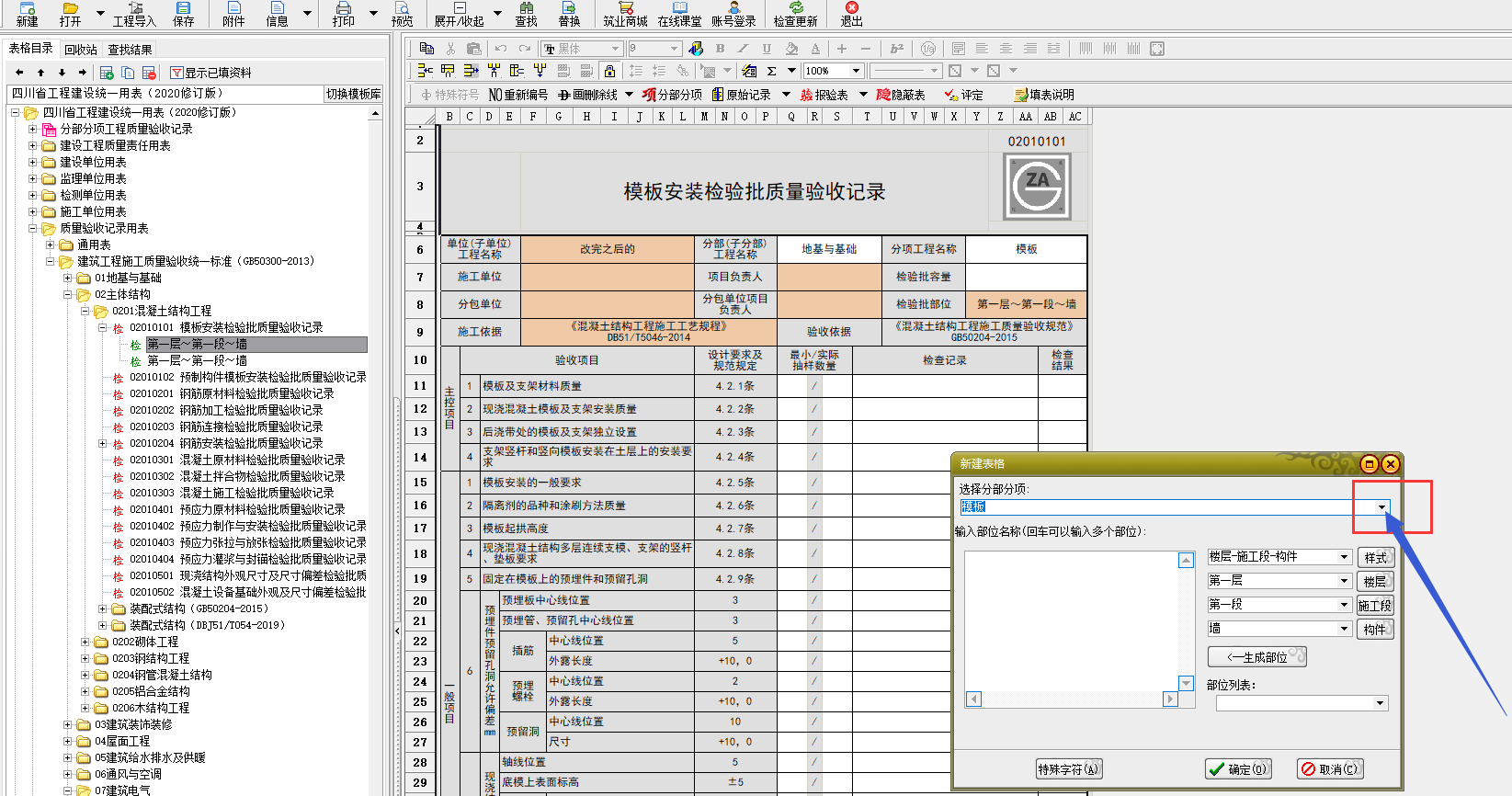
Task: Click the red 退出 exit icon
Action: 851,8
